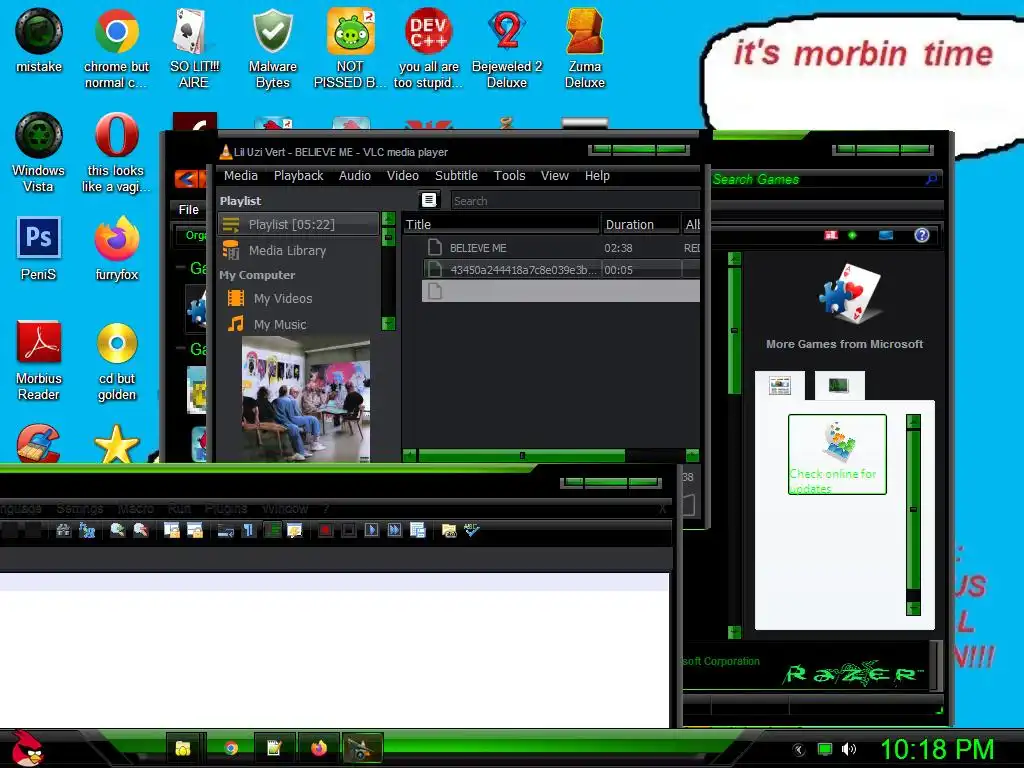Open the Subtitle menu in VLC
This screenshot has height=768, width=1024.
coord(456,176)
